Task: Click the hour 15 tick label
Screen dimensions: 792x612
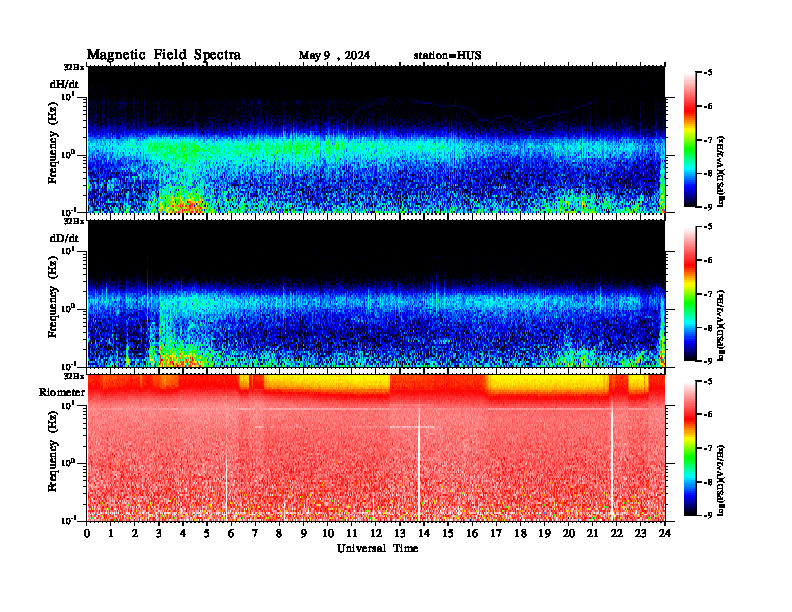Action: (448, 533)
